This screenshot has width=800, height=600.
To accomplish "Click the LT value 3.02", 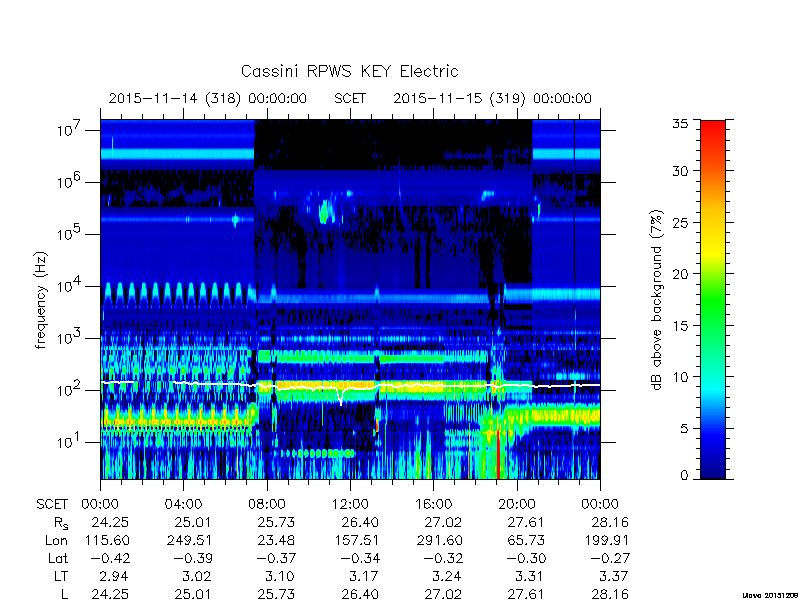I will (x=197, y=576).
